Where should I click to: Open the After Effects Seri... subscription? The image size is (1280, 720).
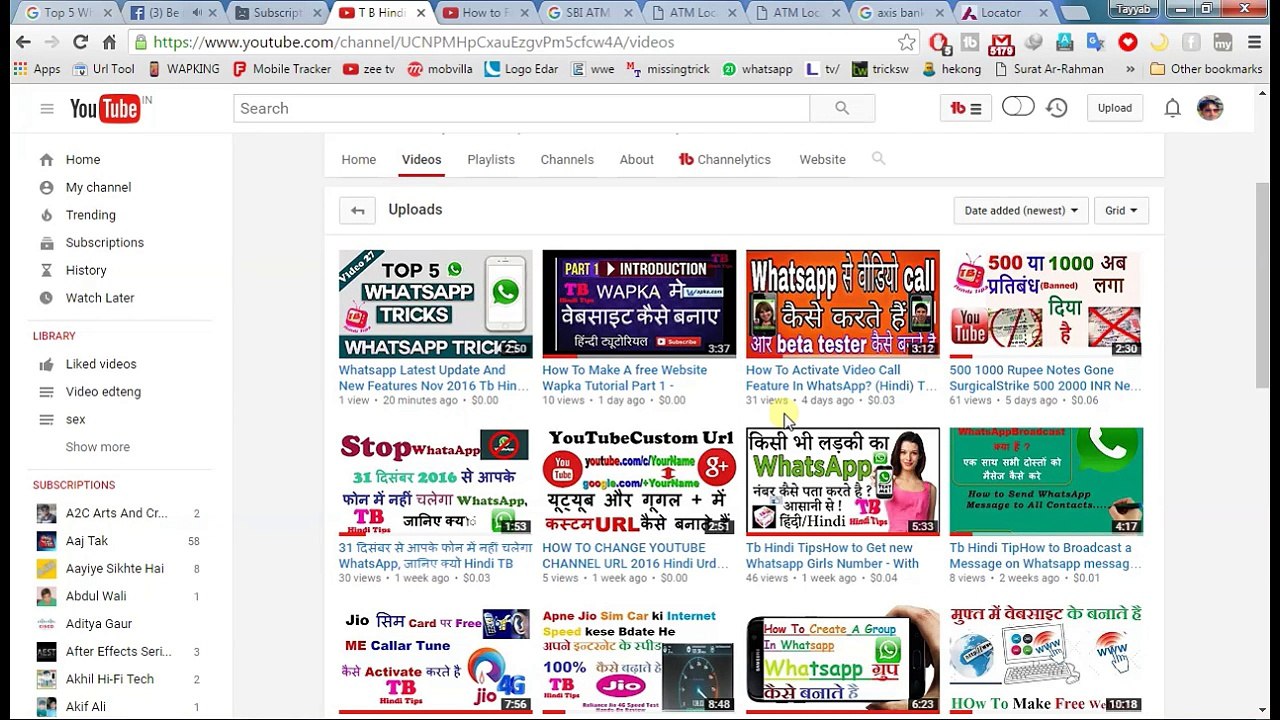[x=120, y=651]
